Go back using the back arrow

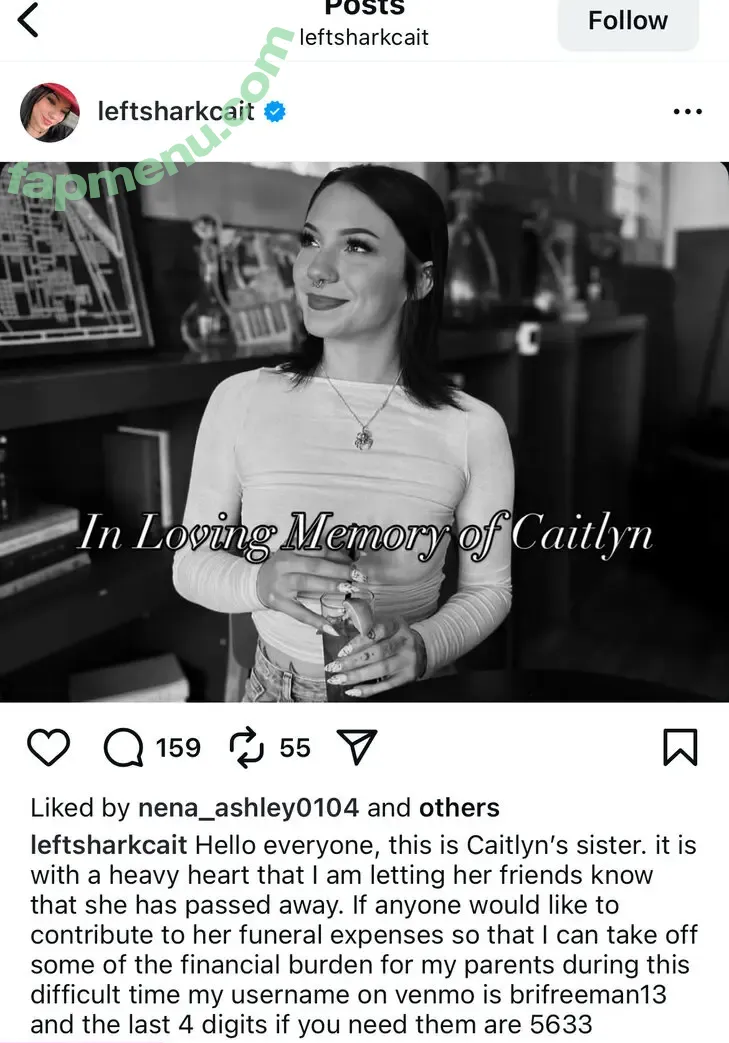pyautogui.click(x=28, y=20)
